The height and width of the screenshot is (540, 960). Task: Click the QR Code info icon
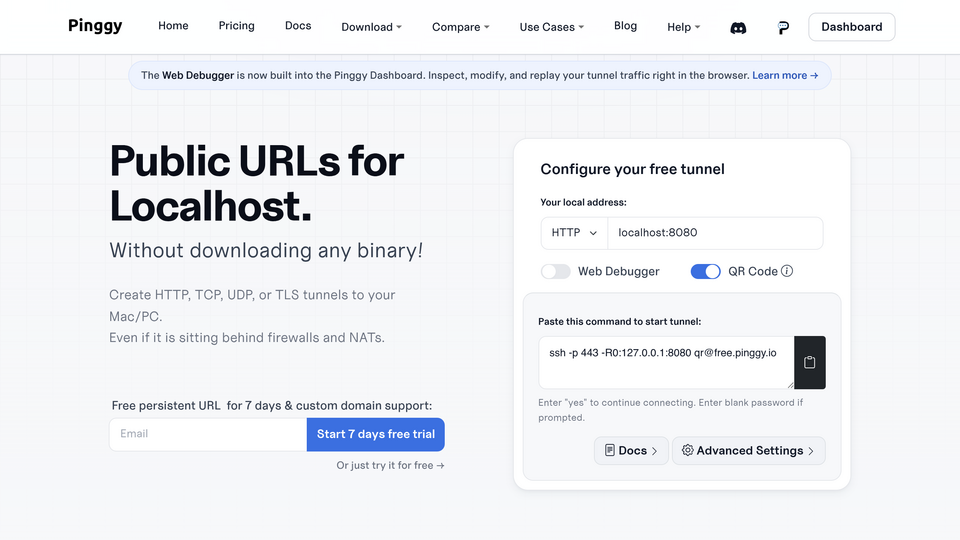coord(787,271)
